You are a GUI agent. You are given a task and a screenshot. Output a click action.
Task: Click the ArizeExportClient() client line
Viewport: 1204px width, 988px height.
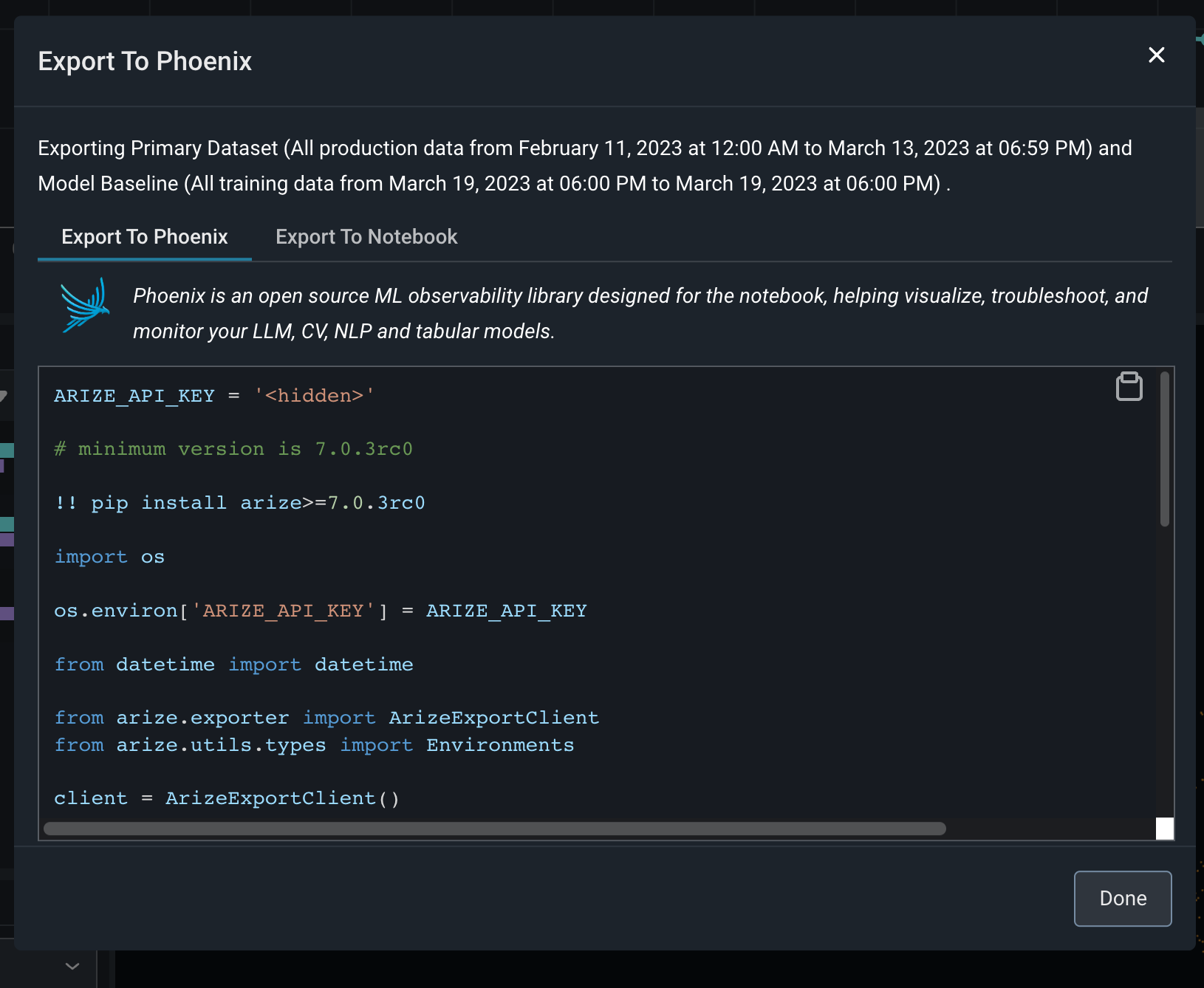click(x=227, y=798)
